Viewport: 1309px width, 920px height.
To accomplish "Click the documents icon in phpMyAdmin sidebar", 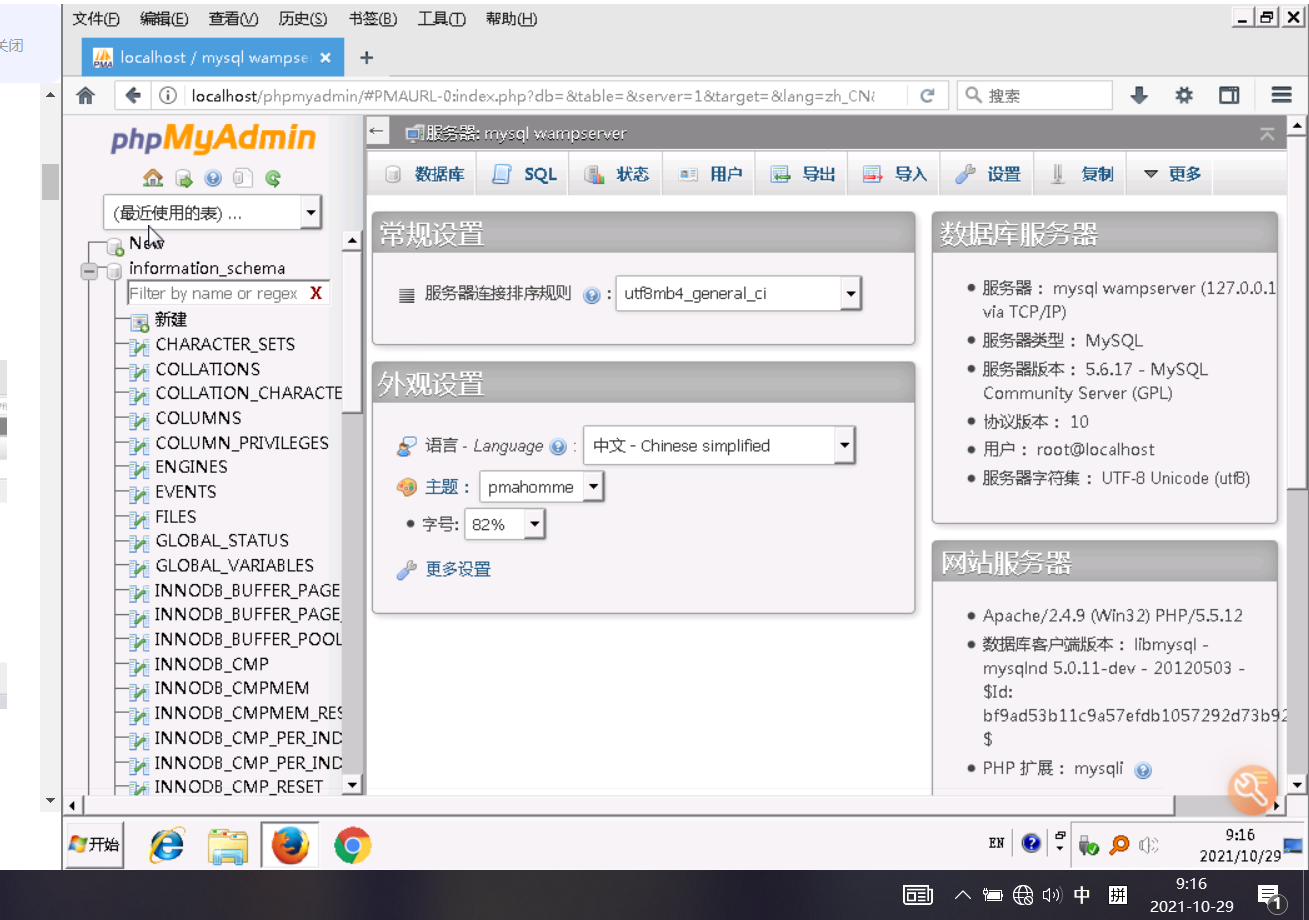I will [x=242, y=178].
